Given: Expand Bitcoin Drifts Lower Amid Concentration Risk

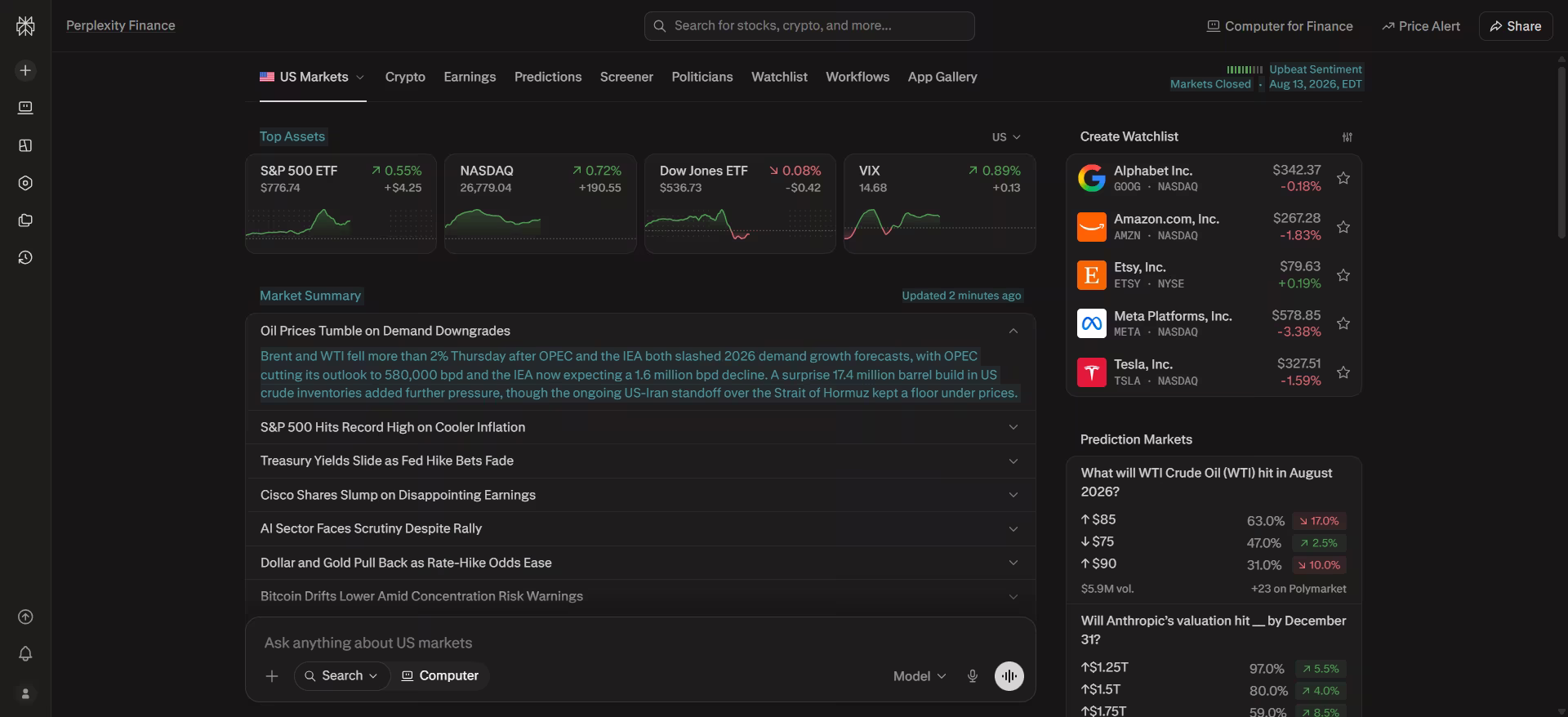Looking at the screenshot, I should [x=640, y=596].
